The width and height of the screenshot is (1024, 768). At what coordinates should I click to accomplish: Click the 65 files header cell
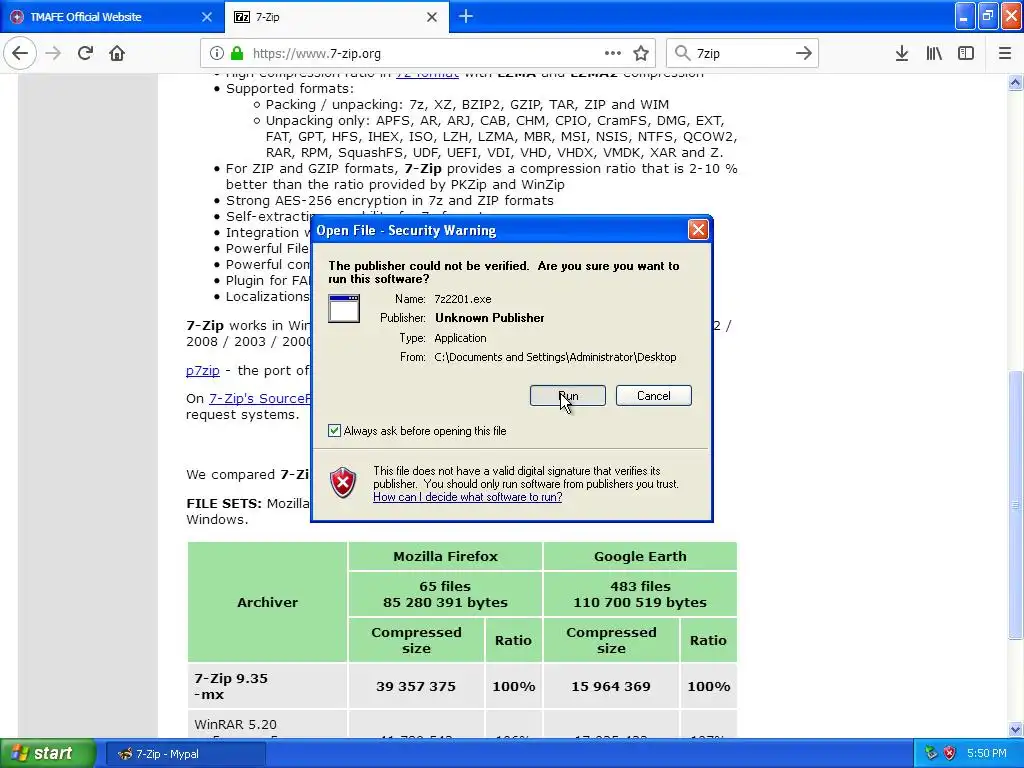point(445,594)
